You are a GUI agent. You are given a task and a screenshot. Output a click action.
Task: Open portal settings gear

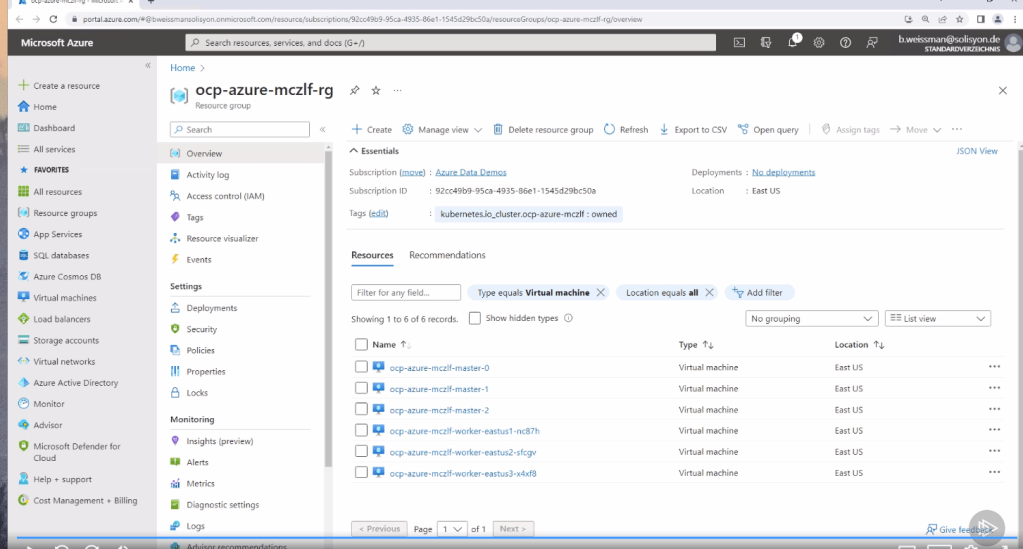click(819, 42)
